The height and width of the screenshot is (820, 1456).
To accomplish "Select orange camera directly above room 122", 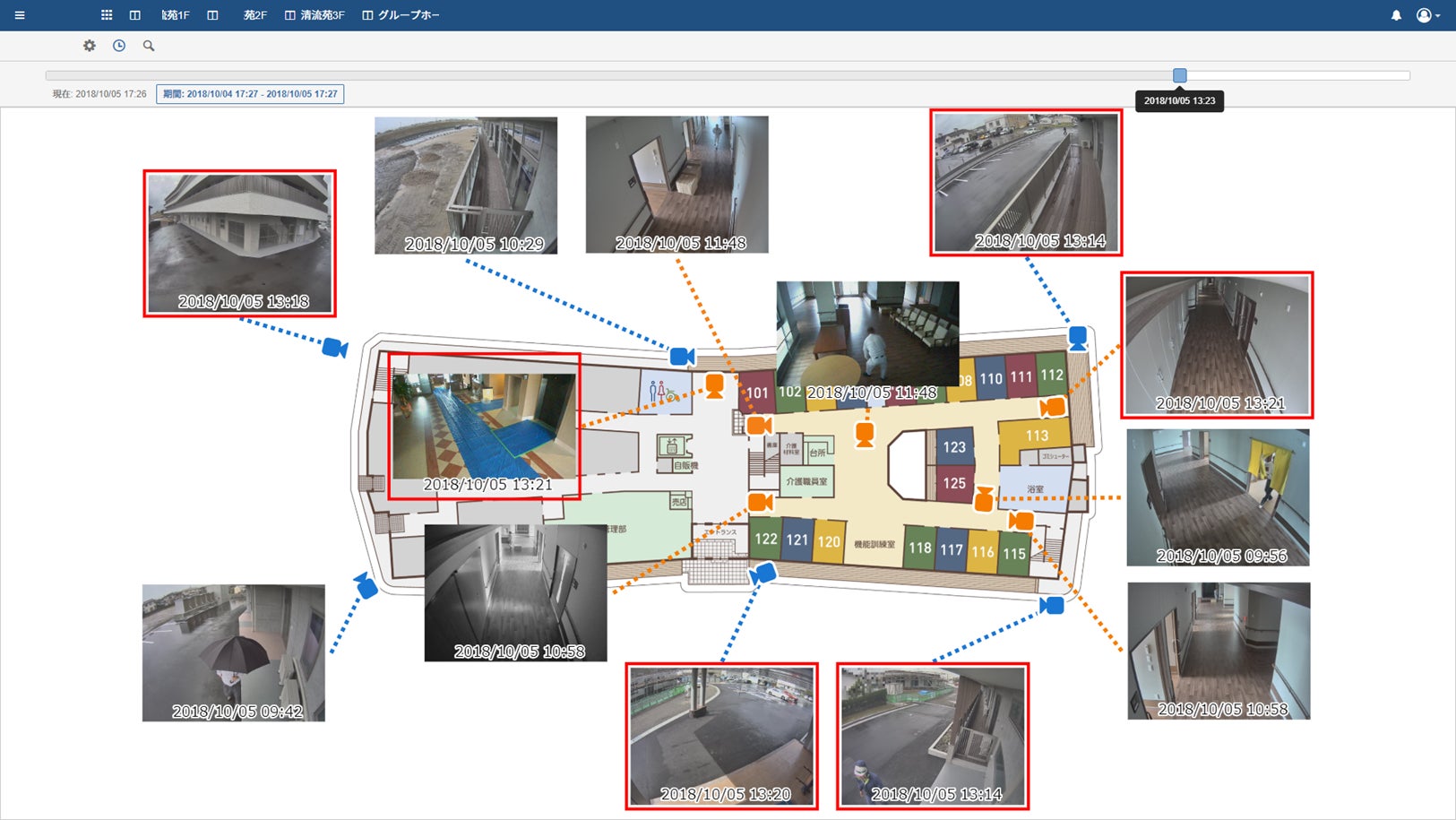I will click(x=760, y=502).
